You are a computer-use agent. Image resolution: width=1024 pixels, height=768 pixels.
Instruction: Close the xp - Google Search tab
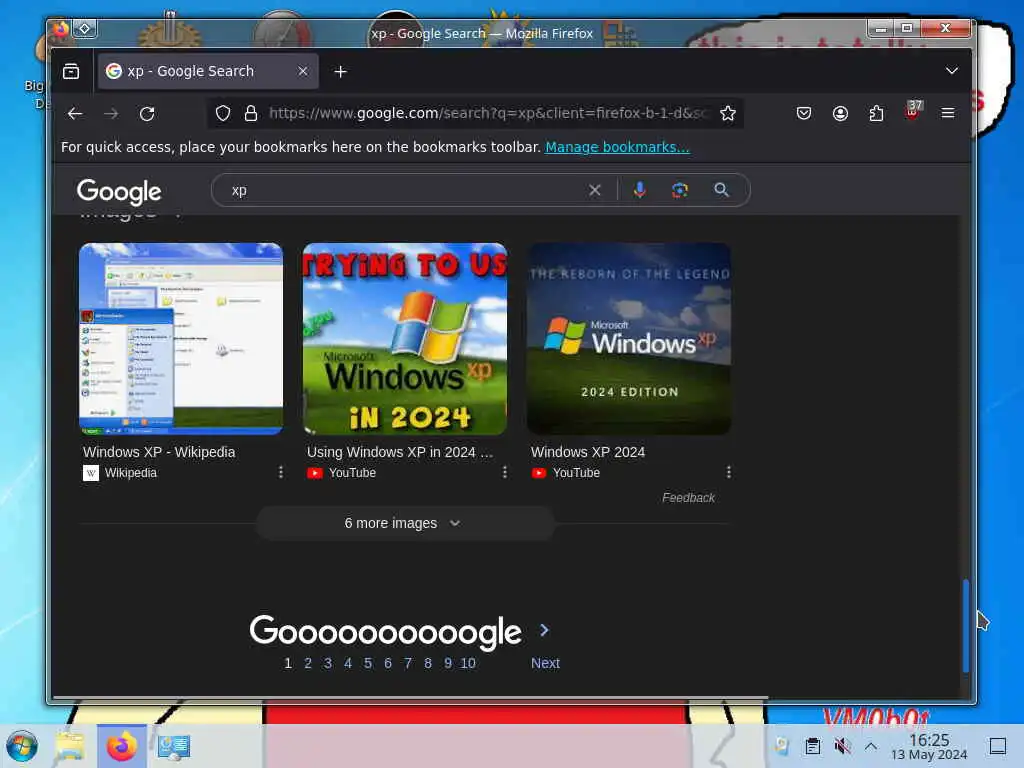point(302,71)
